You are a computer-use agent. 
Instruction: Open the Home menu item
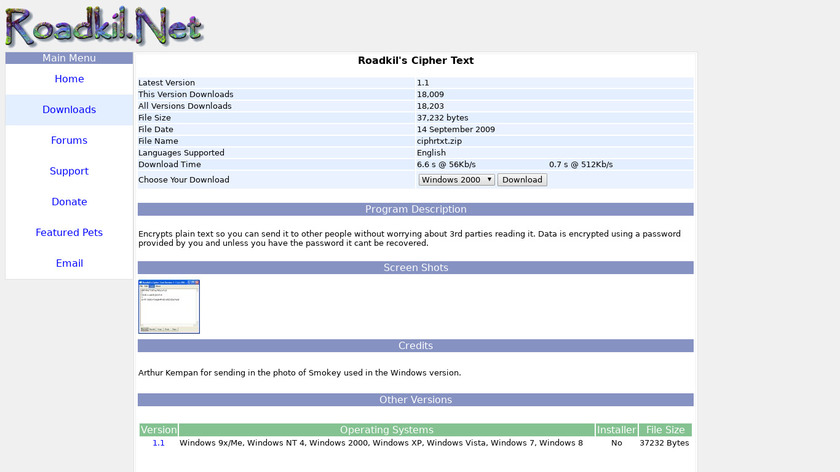[69, 79]
